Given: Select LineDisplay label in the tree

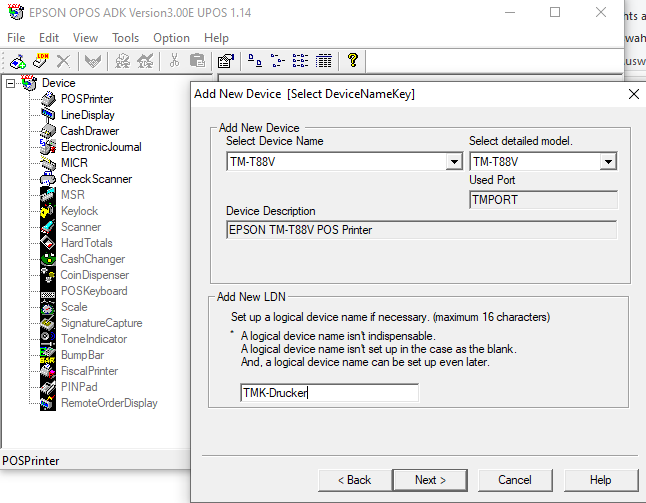Looking at the screenshot, I should (88, 115).
